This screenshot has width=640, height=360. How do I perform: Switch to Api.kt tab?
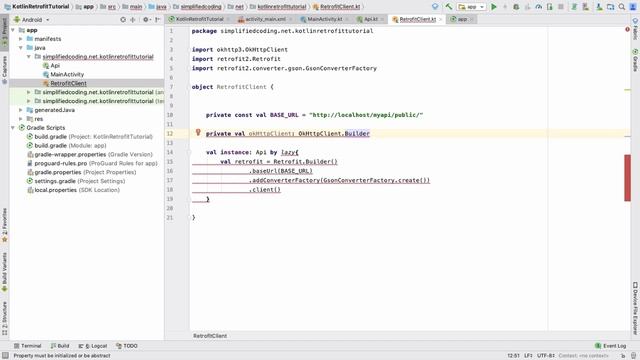tap(370, 19)
